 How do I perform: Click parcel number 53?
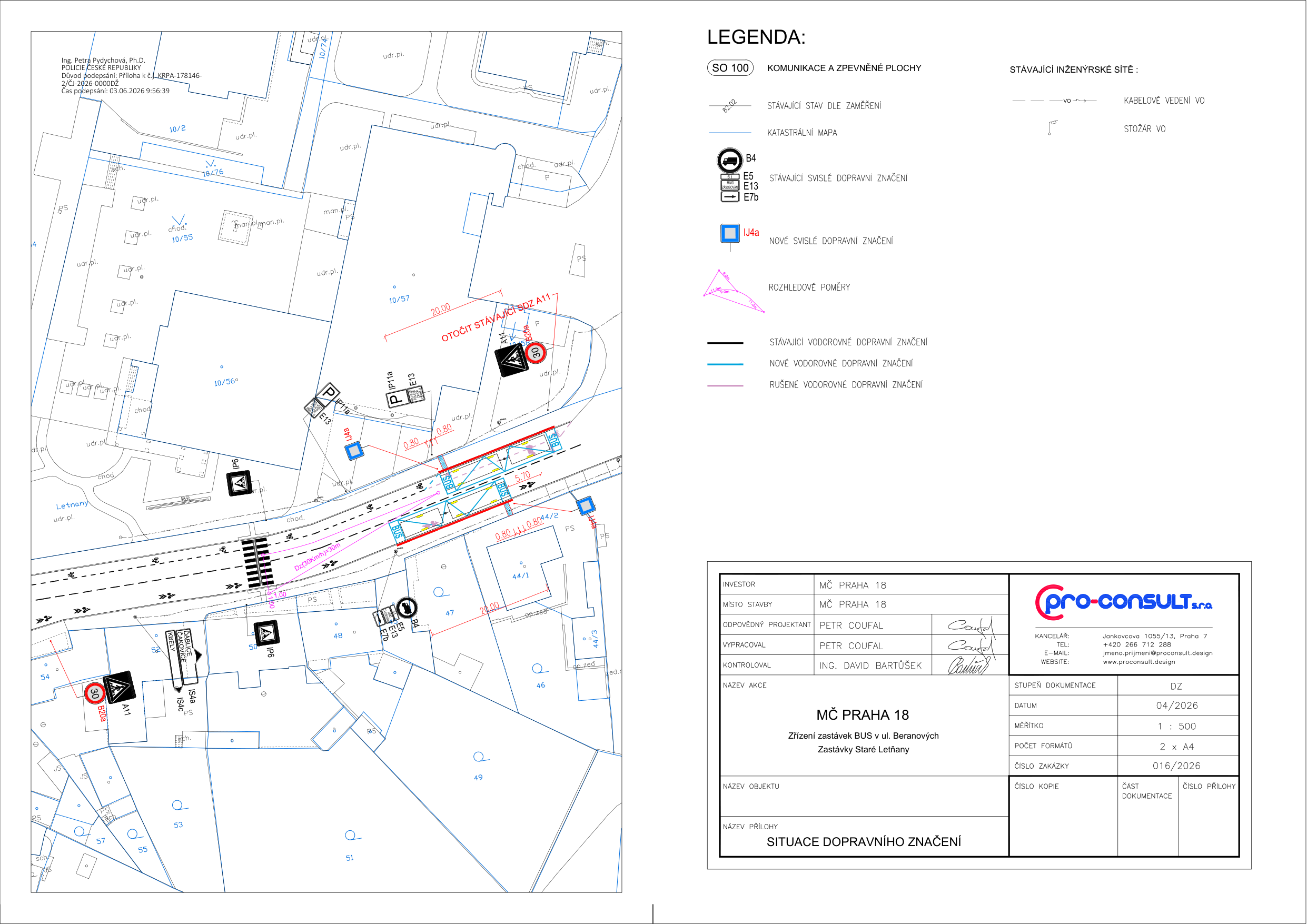point(178,824)
